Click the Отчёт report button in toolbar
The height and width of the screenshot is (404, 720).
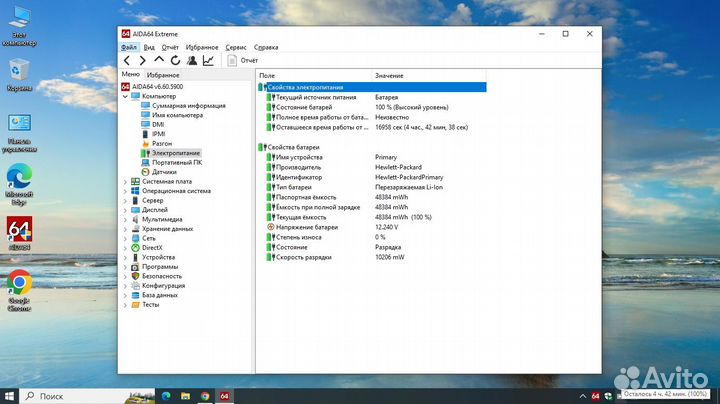point(242,60)
